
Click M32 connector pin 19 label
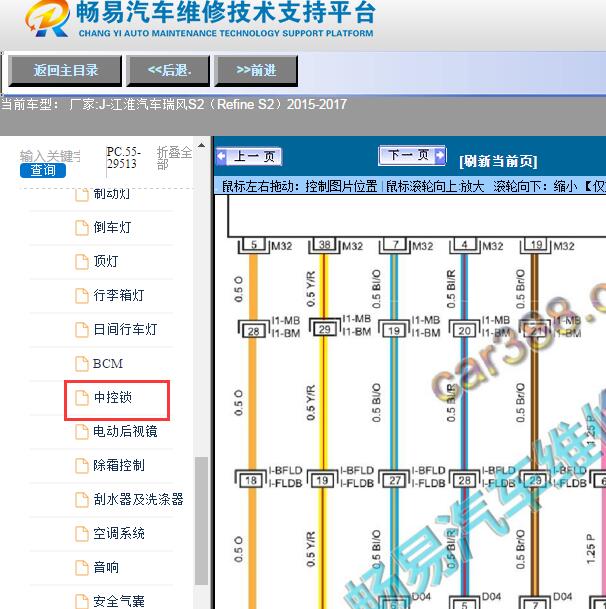click(x=536, y=245)
